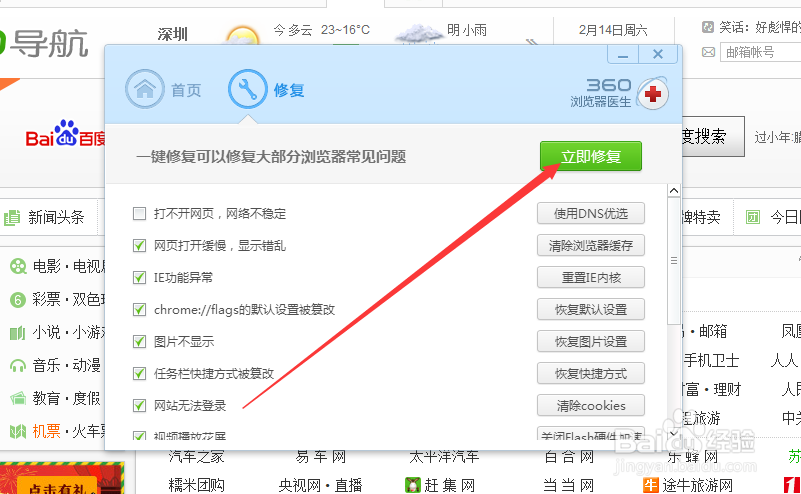This screenshot has width=801, height=494.
Task: Click 清除cookies button
Action: 591,406
